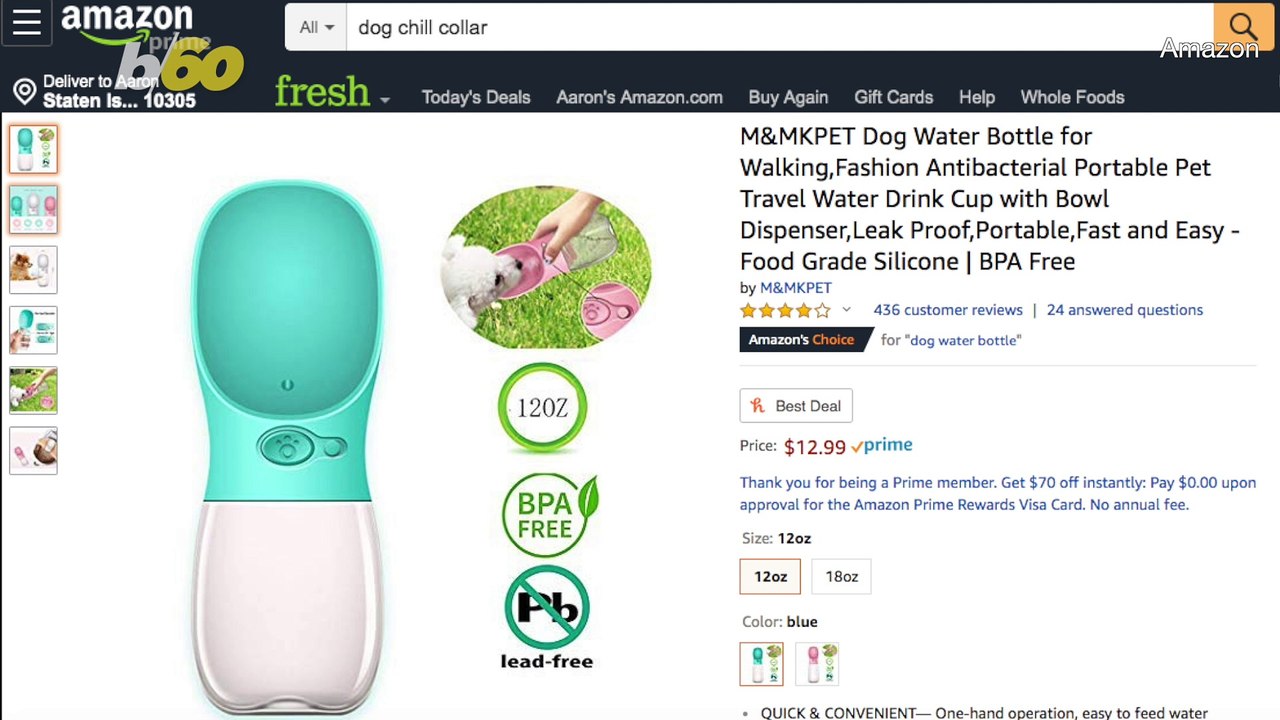Click the orange search magnifier button

(1243, 27)
